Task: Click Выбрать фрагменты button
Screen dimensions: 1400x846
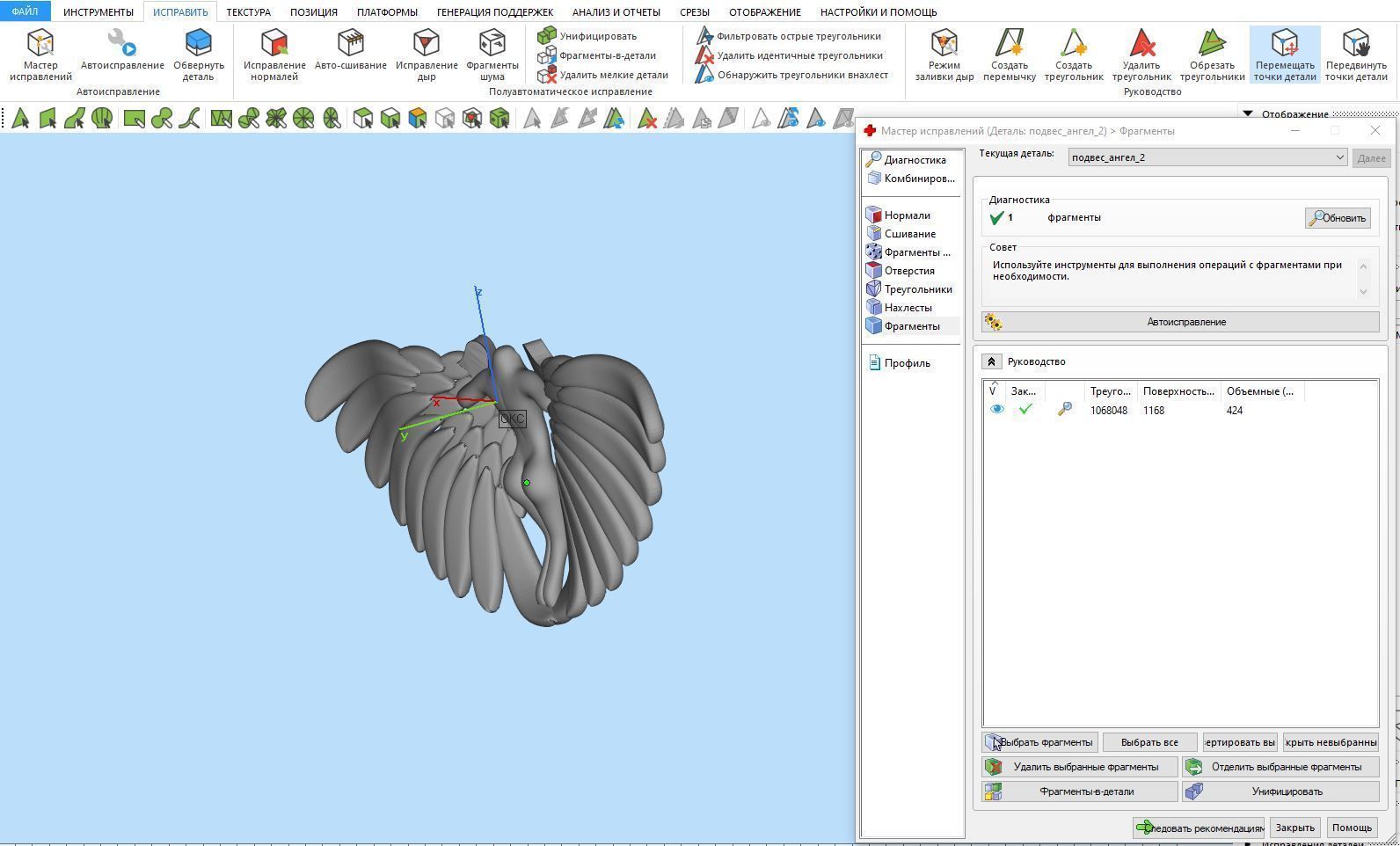Action: click(x=1039, y=742)
